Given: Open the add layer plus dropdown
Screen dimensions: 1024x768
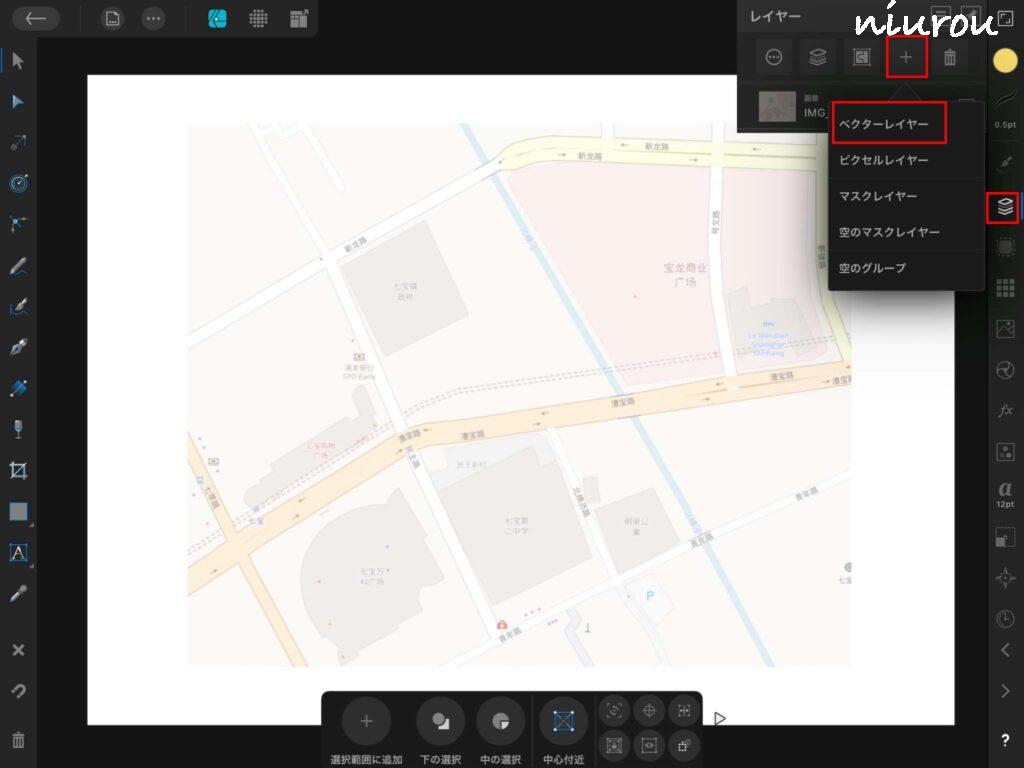Looking at the screenshot, I should click(x=906, y=58).
